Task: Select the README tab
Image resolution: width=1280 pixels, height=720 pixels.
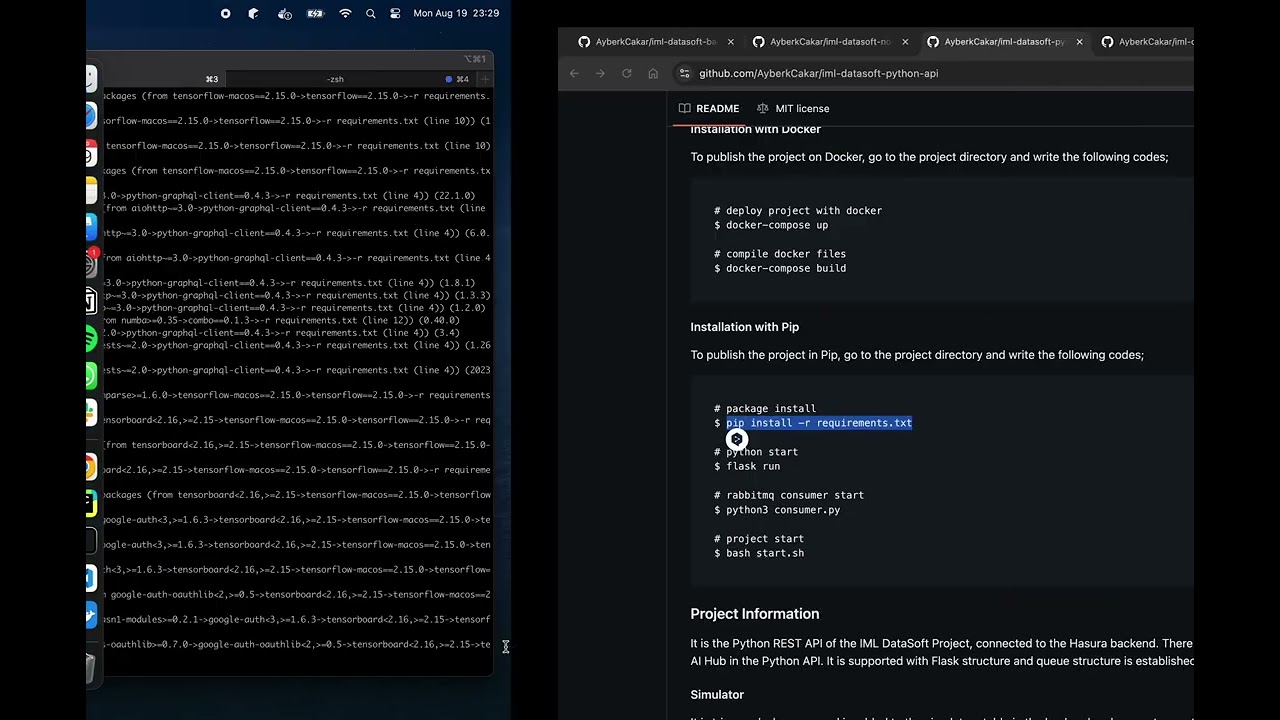Action: [x=709, y=108]
